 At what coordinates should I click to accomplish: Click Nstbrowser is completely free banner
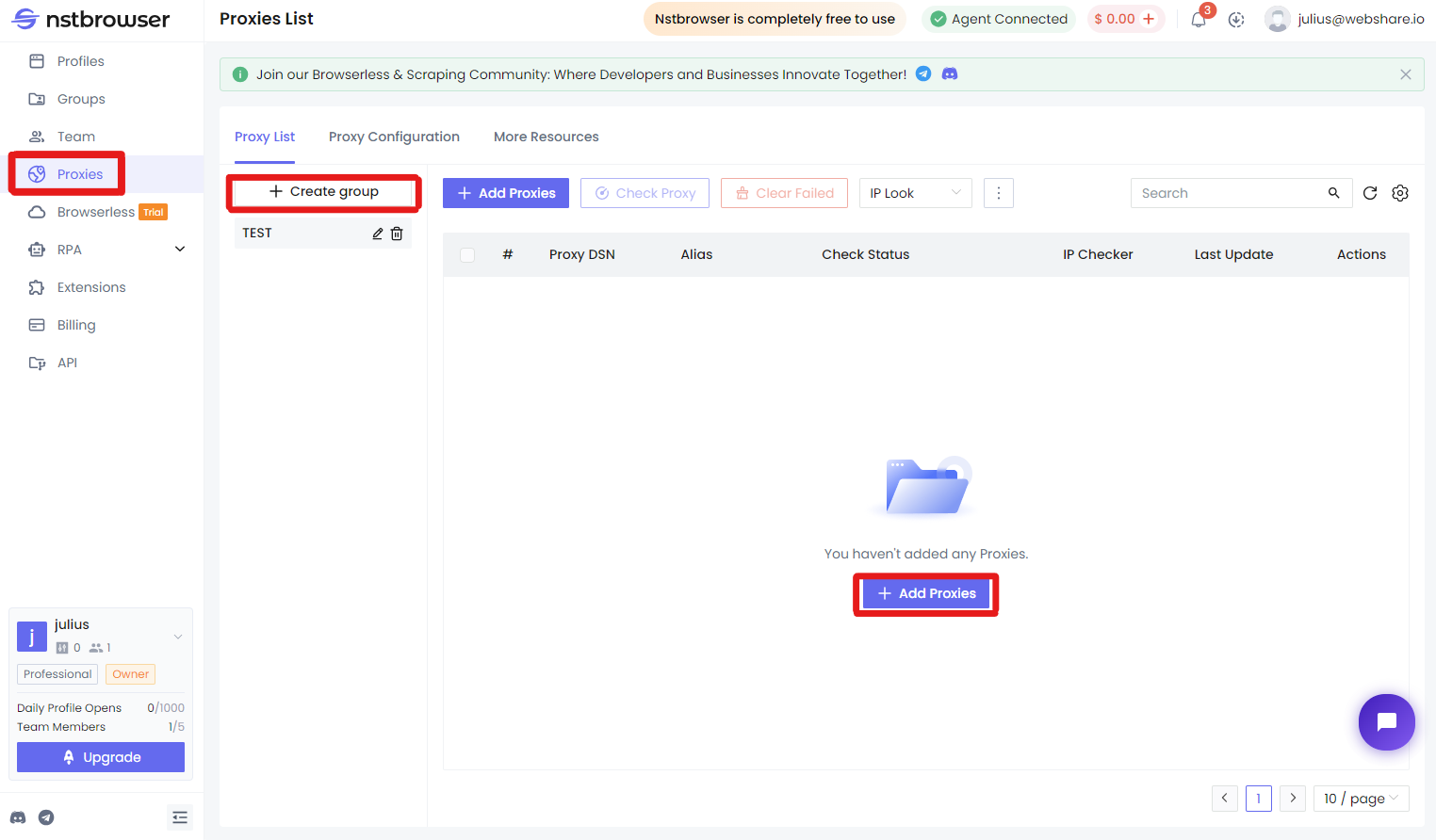coord(775,19)
